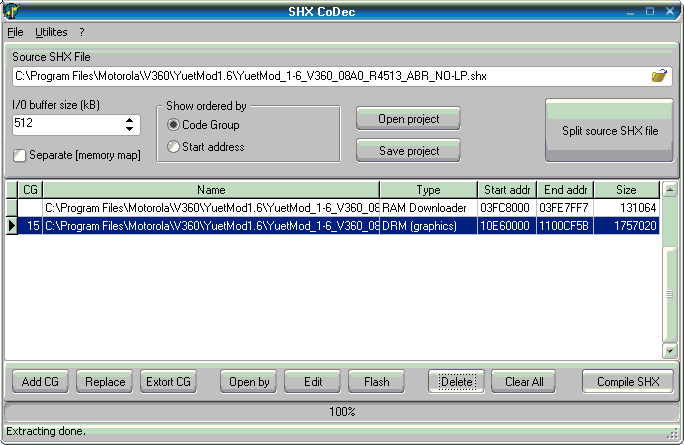Click the Flash button
This screenshot has width=684, height=445.
pyautogui.click(x=376, y=381)
